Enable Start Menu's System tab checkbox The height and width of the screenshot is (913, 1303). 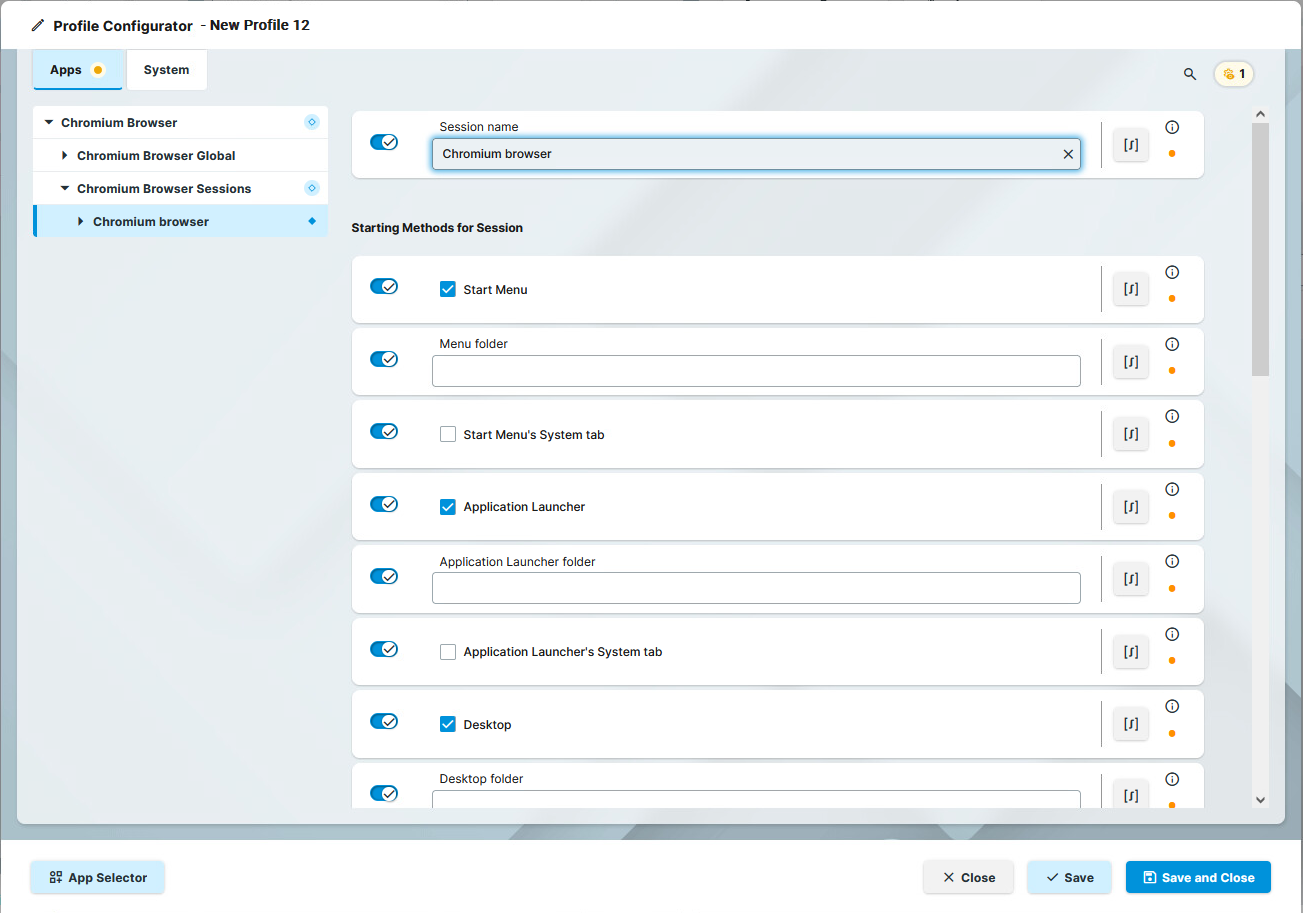447,434
